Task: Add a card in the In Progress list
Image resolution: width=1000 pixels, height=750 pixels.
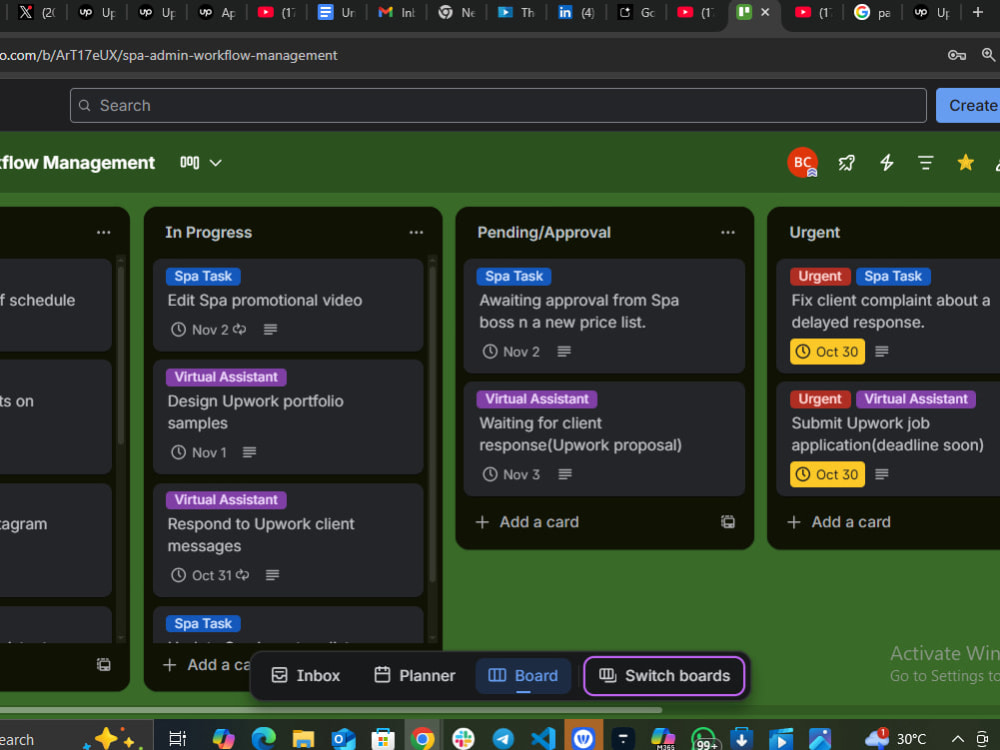Action: 206,665
